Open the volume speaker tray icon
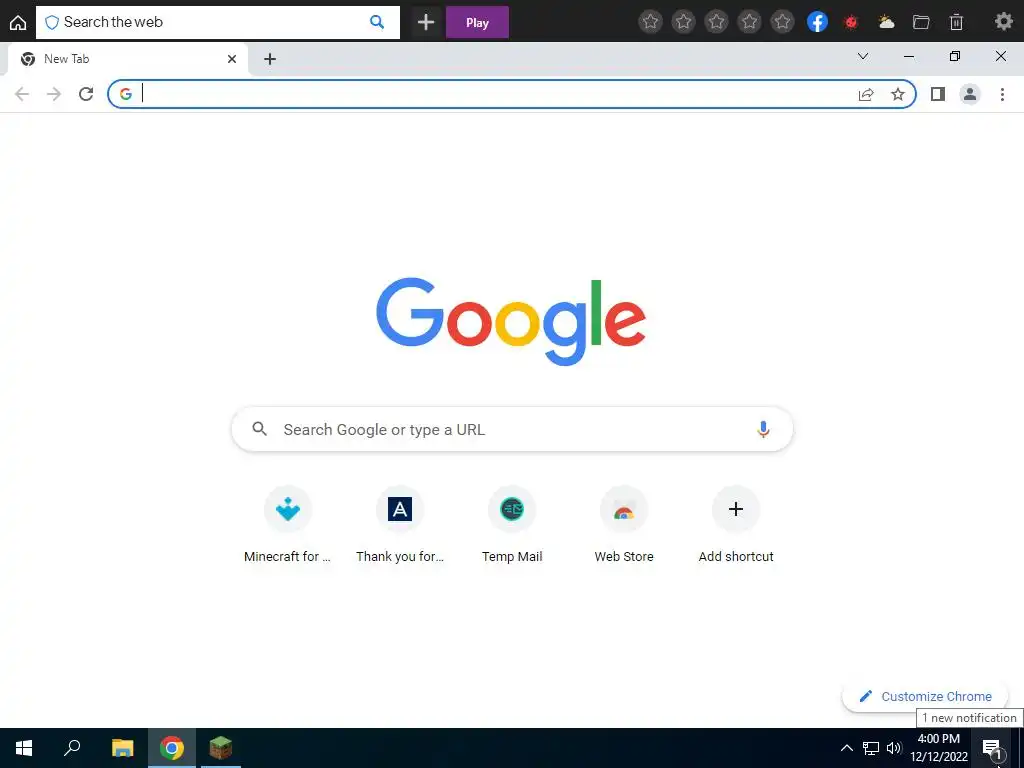The width and height of the screenshot is (1024, 768). [x=894, y=748]
